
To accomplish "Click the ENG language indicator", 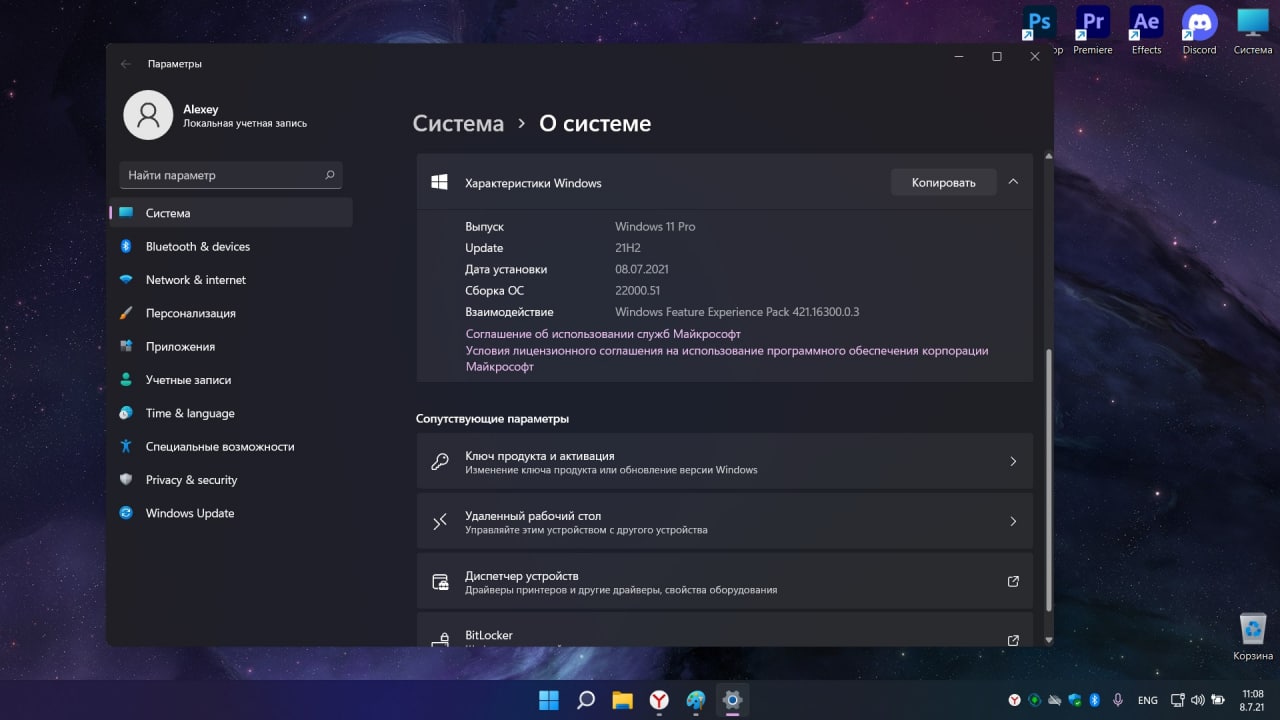I will (1148, 700).
